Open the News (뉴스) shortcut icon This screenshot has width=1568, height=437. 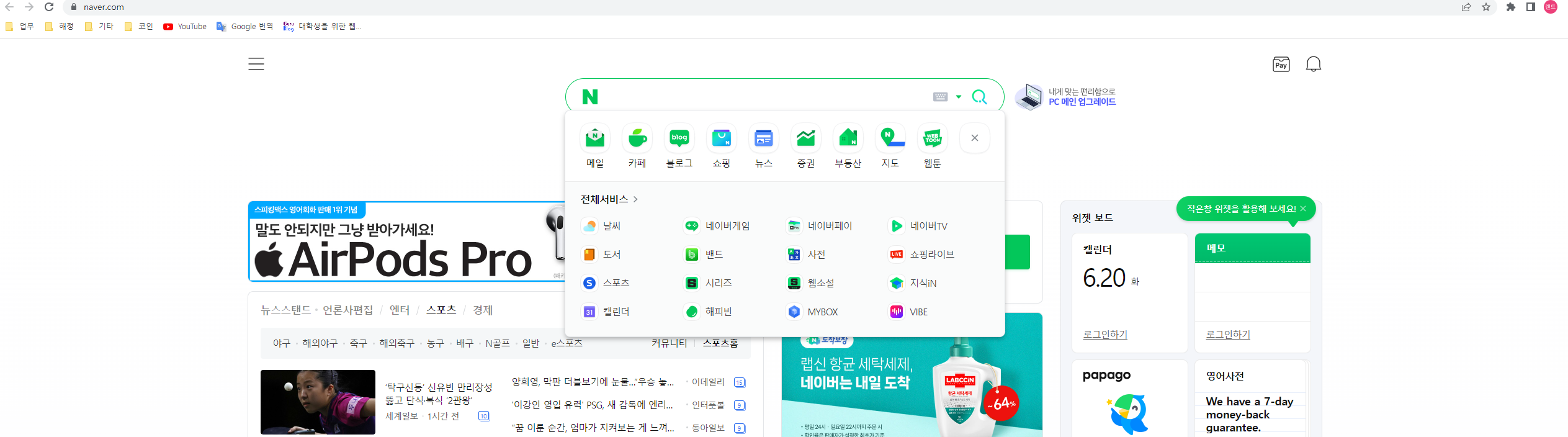[x=764, y=138]
